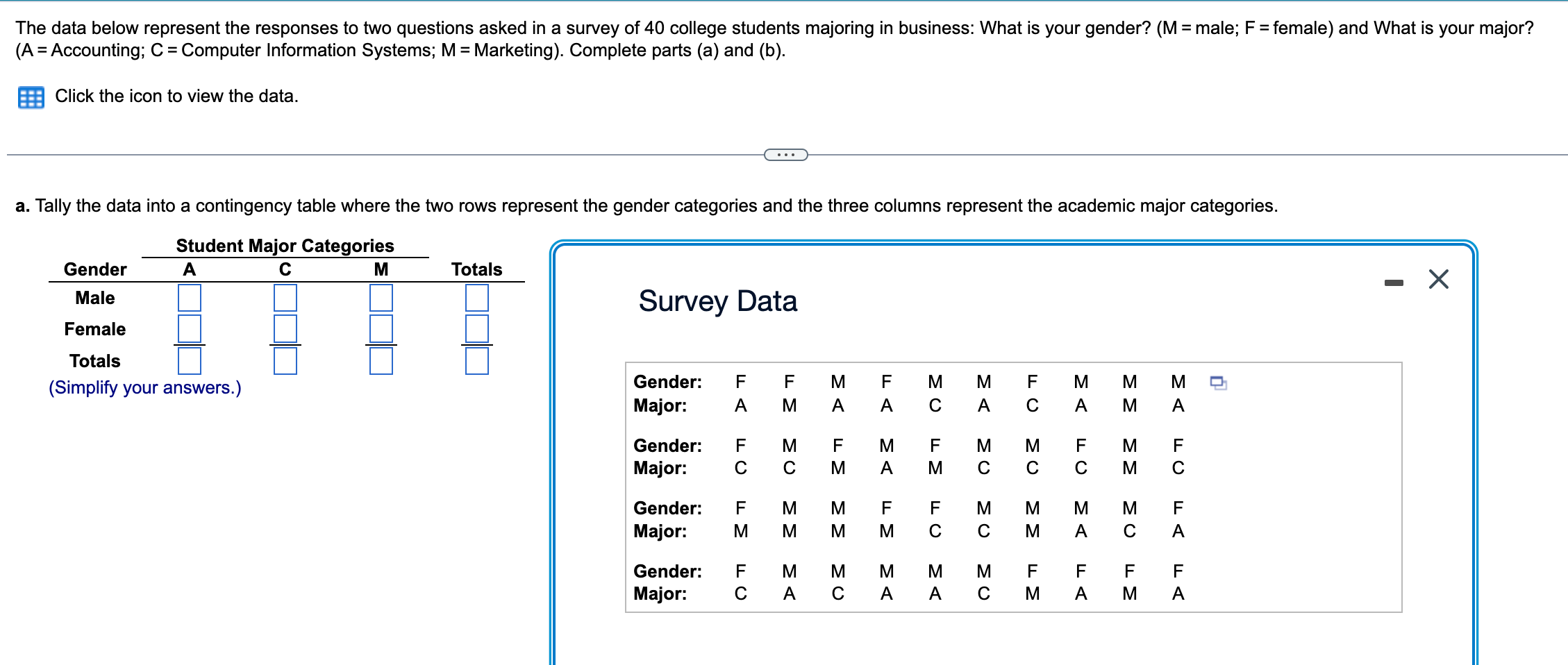Select Female Marketing input box
The height and width of the screenshot is (665, 1568).
click(381, 328)
